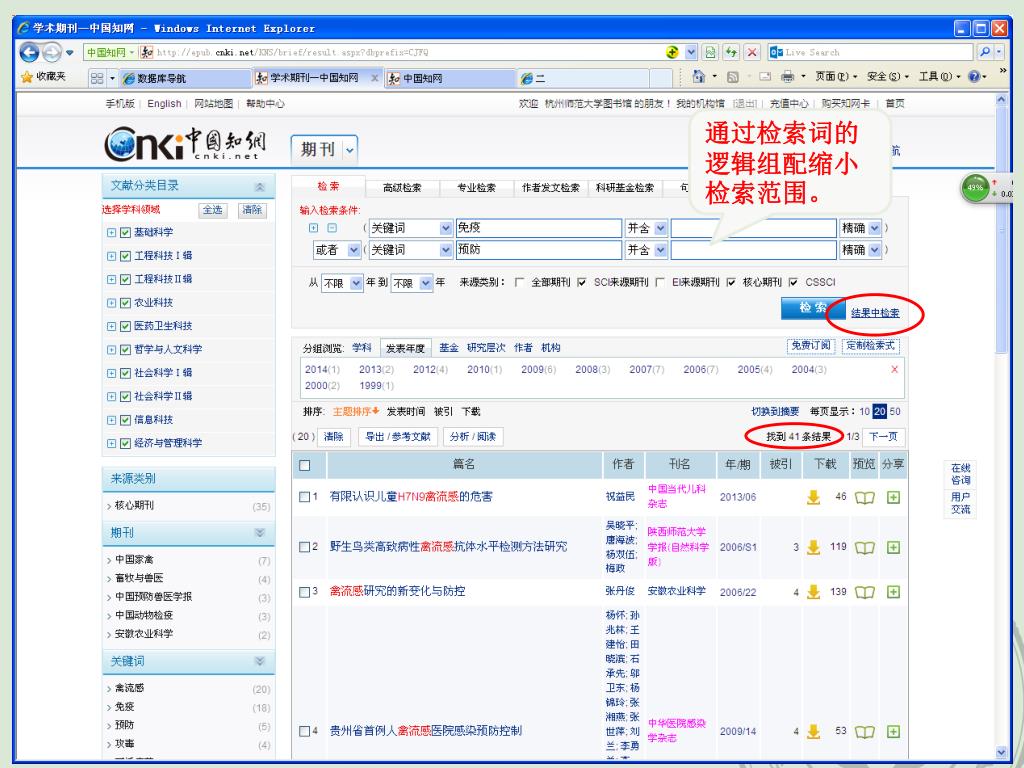Share article 1 with green plus icon
This screenshot has width=1024, height=768.
[893, 498]
